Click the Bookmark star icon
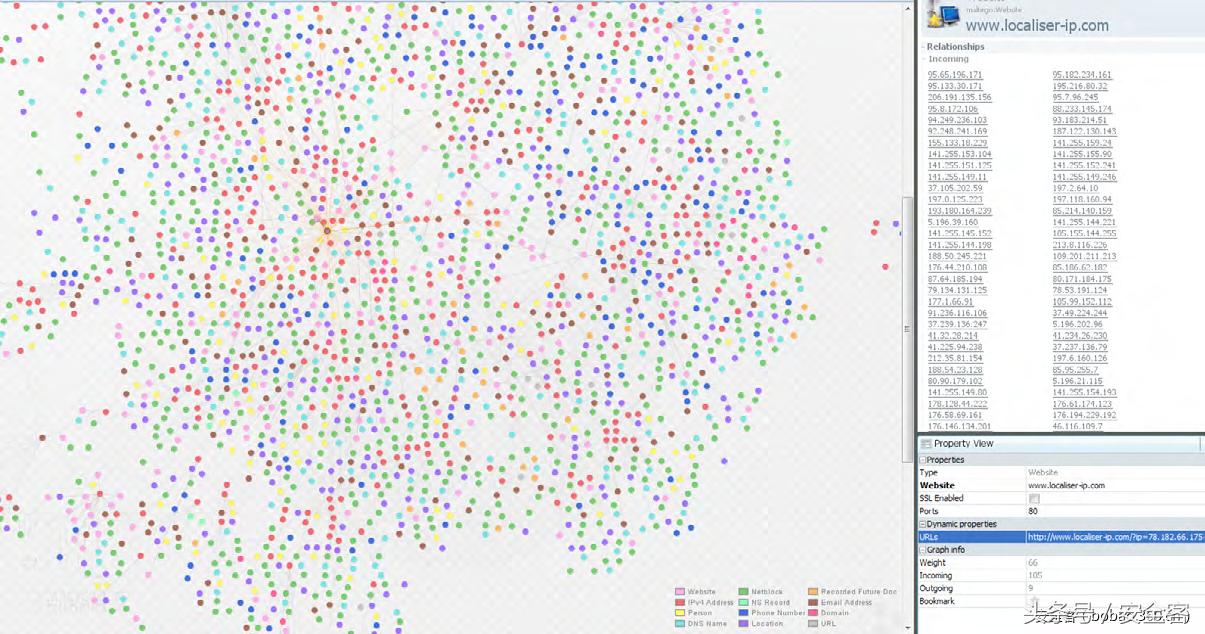 coord(1034,602)
